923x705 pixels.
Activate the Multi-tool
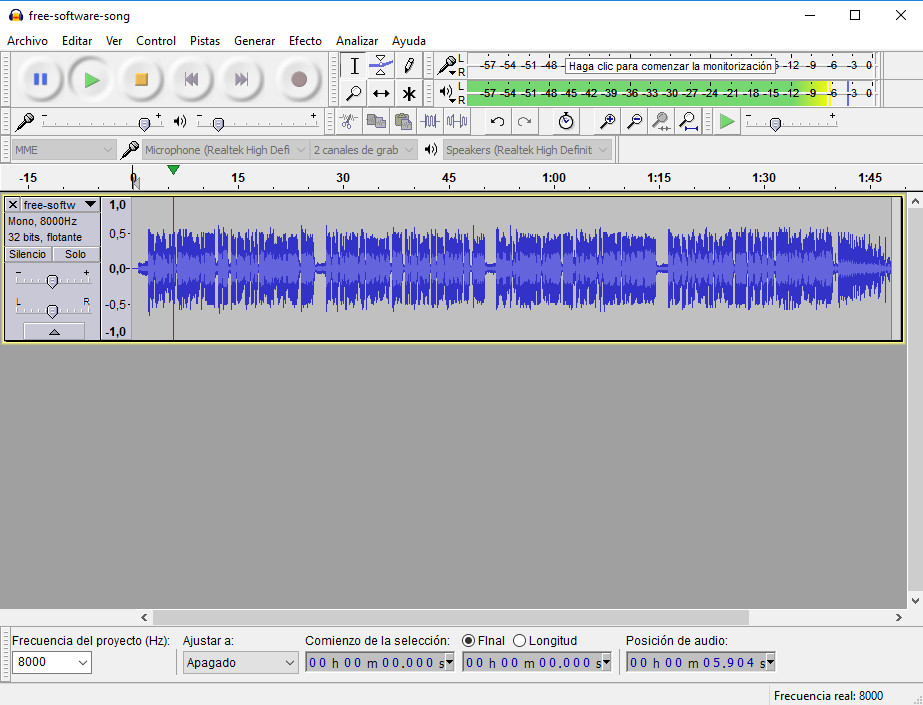pos(410,93)
